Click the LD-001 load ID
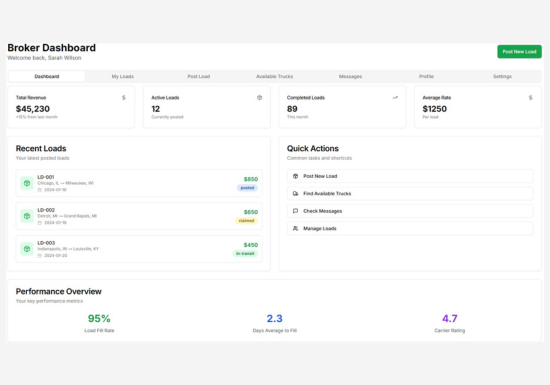 (46, 177)
